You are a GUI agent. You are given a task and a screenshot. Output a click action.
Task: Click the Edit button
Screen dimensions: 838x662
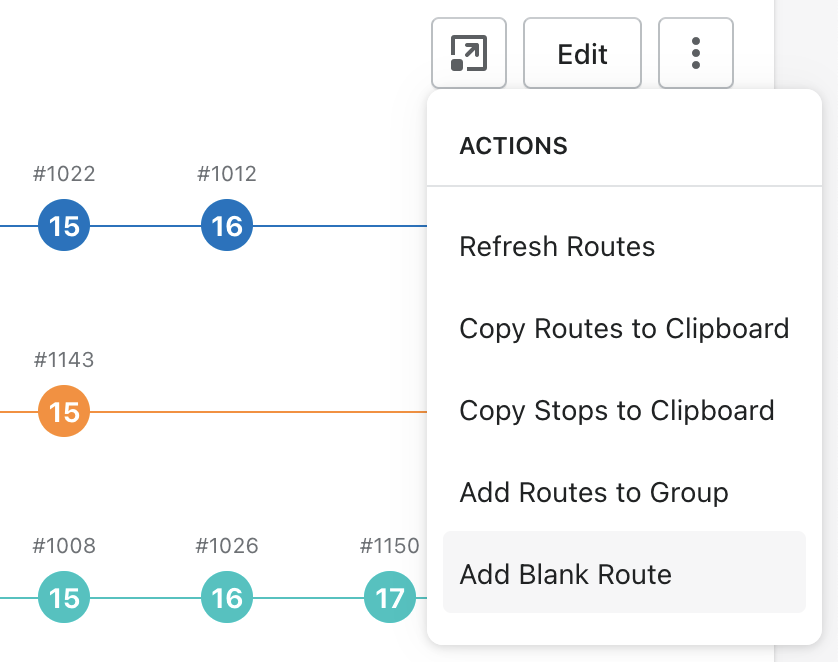[x=582, y=53]
